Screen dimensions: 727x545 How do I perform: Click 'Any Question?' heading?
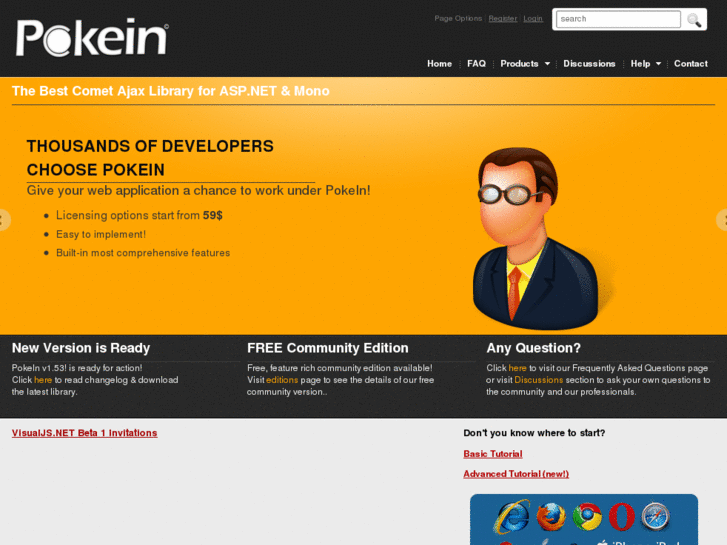[534, 348]
